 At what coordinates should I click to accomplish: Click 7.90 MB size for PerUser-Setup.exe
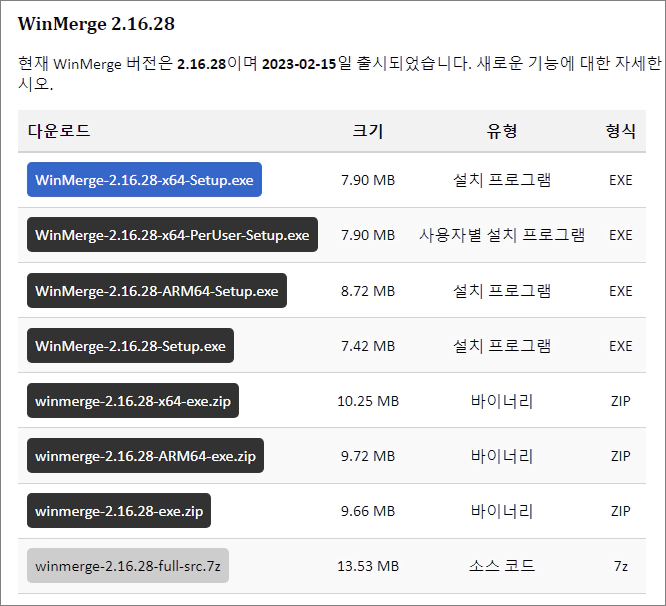tap(368, 235)
